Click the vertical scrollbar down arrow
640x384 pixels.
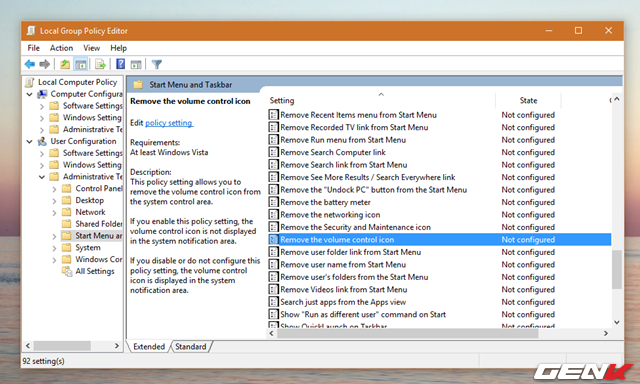(617, 322)
